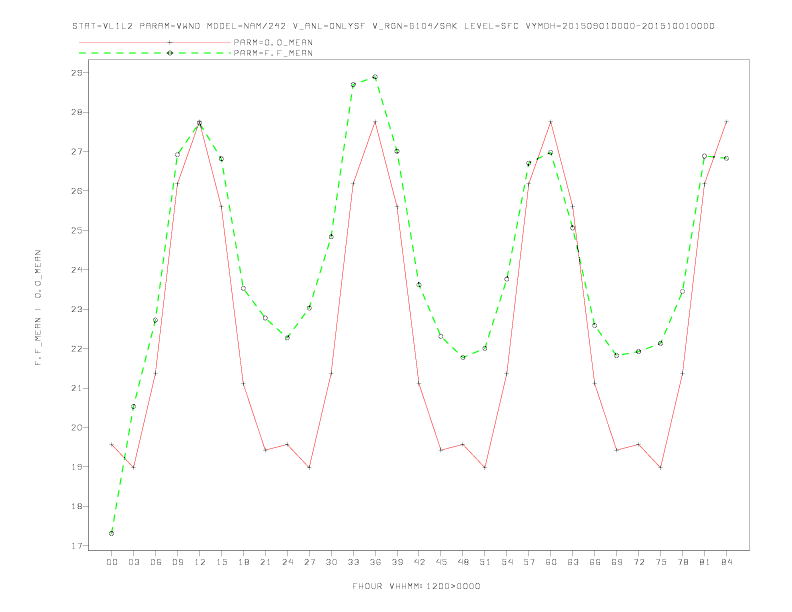Viewport: 792px width, 612px height.
Task: Select legend entry PARM=O.O_MEAN
Action: tap(273, 42)
